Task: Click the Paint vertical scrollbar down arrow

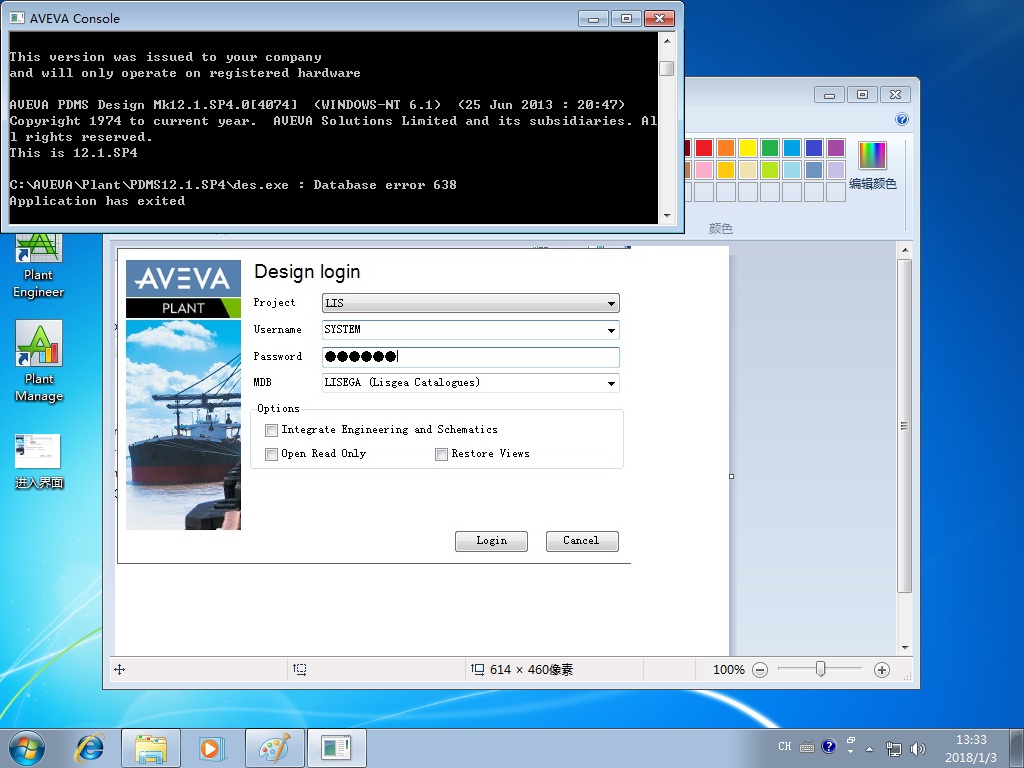Action: pyautogui.click(x=904, y=648)
